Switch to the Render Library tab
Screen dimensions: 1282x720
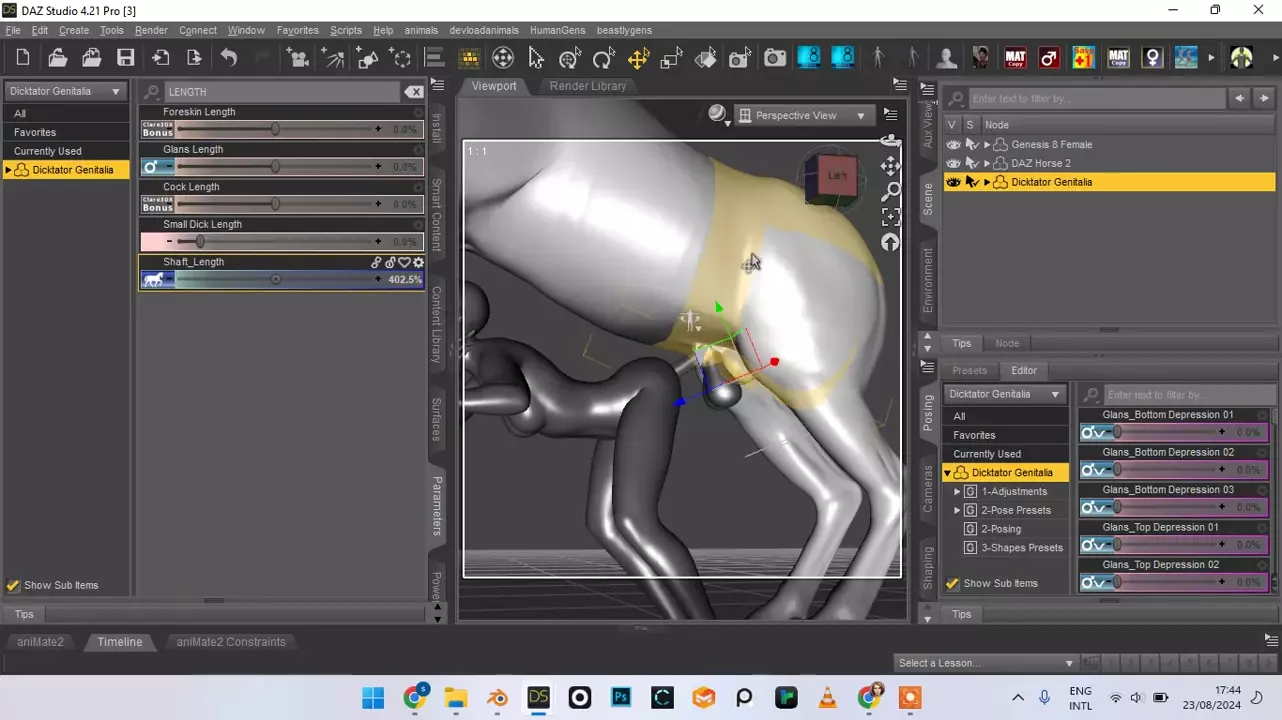(x=587, y=86)
